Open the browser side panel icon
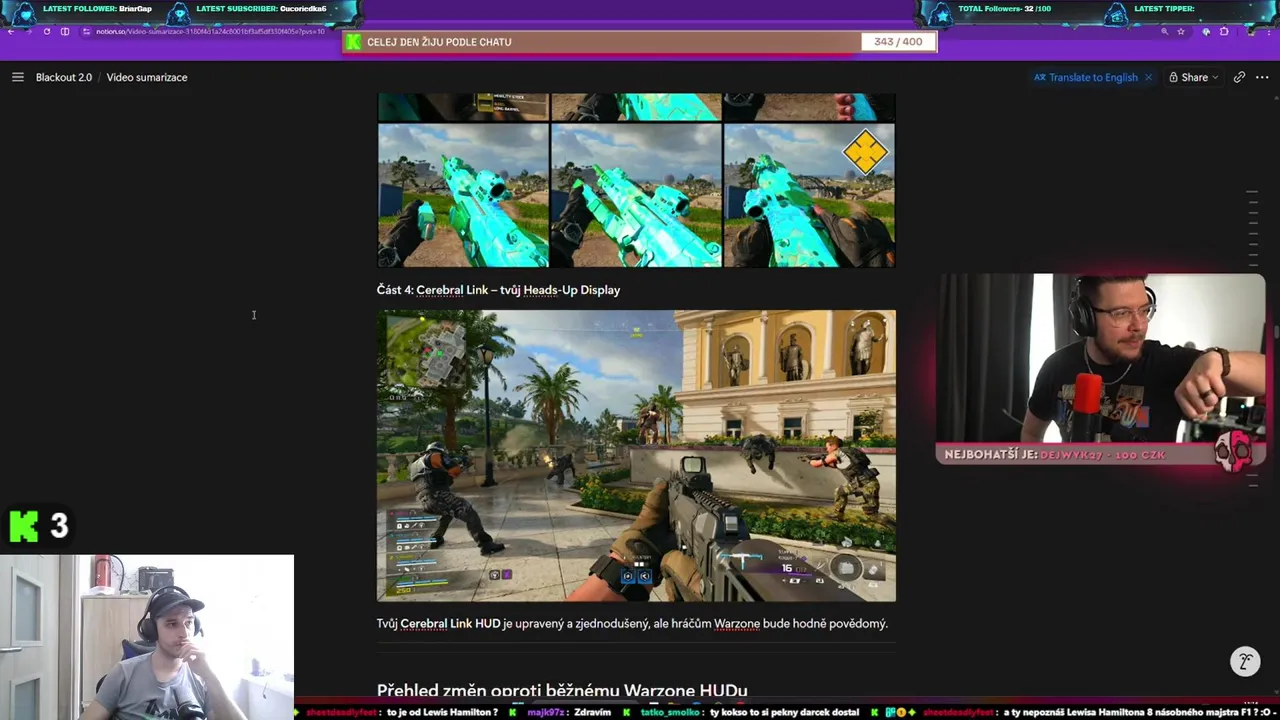 pos(65,32)
